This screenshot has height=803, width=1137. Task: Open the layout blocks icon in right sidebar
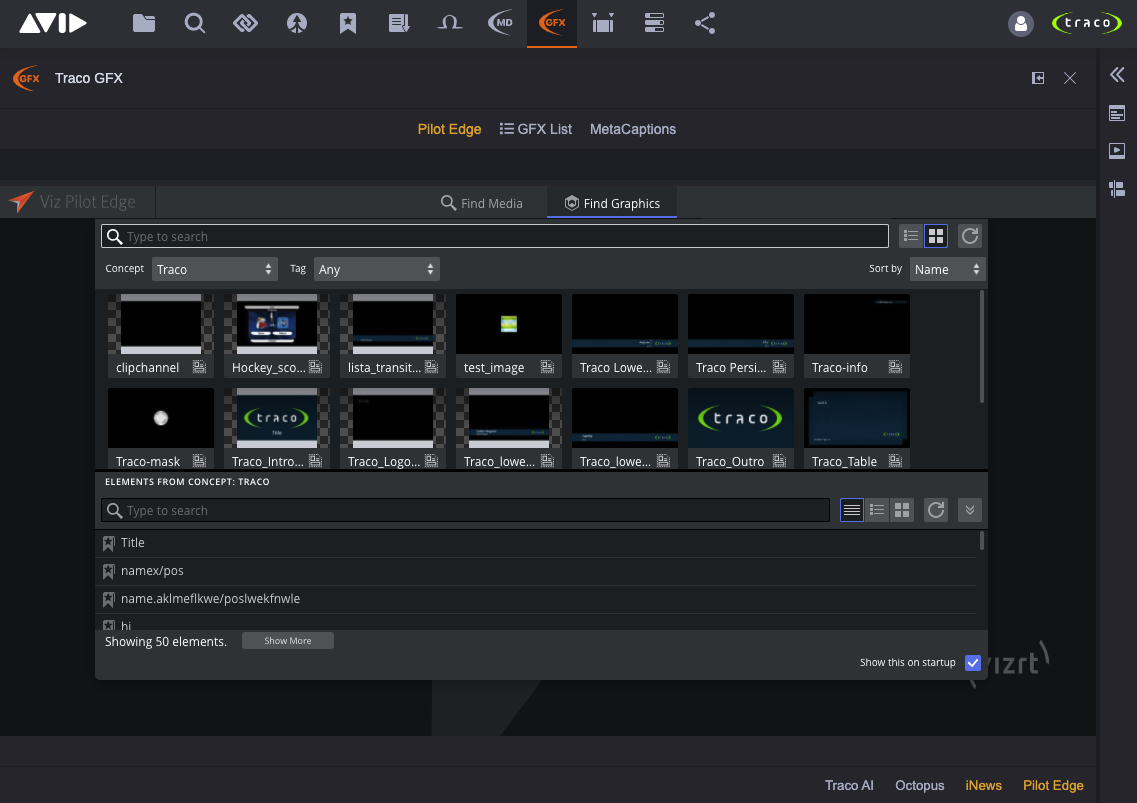click(x=1117, y=189)
